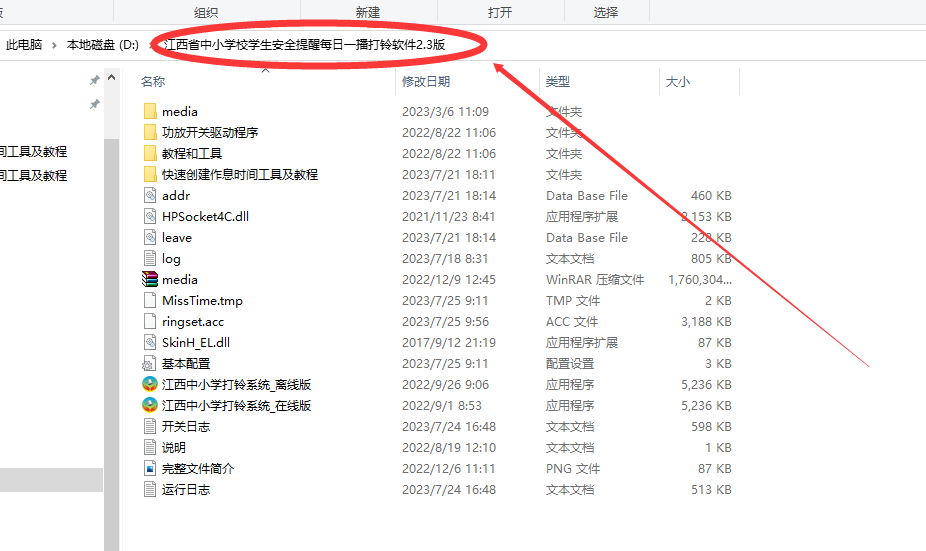This screenshot has width=926, height=551.
Task: Open the 组织 ribbon group
Action: (x=206, y=12)
